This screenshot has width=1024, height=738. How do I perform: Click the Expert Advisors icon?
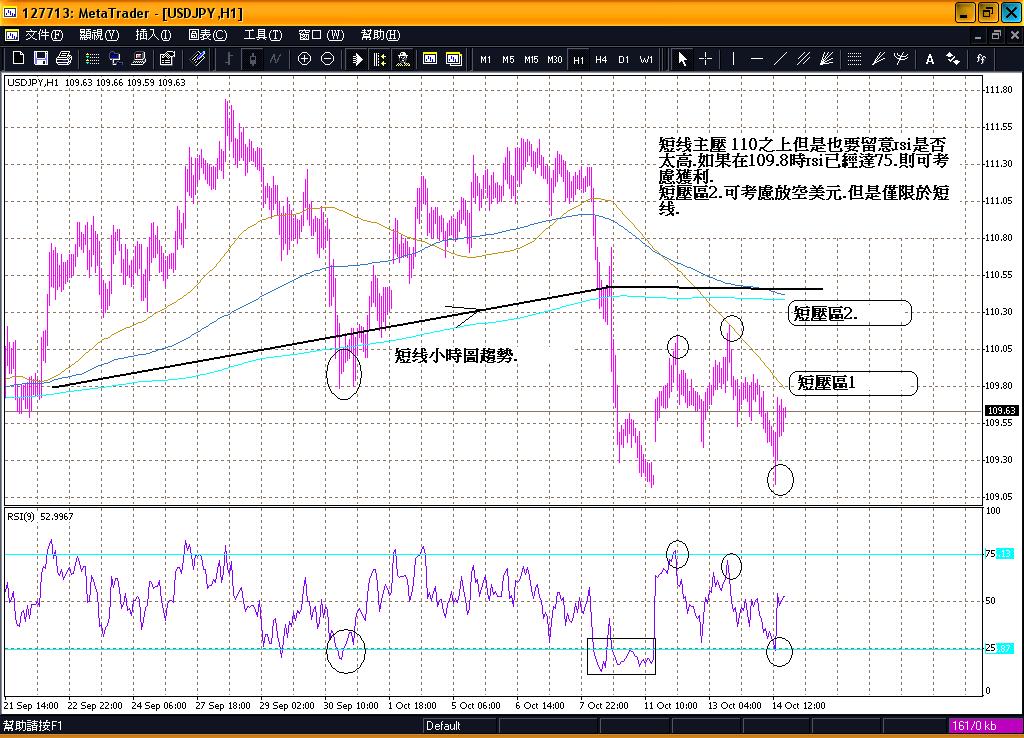pos(402,59)
